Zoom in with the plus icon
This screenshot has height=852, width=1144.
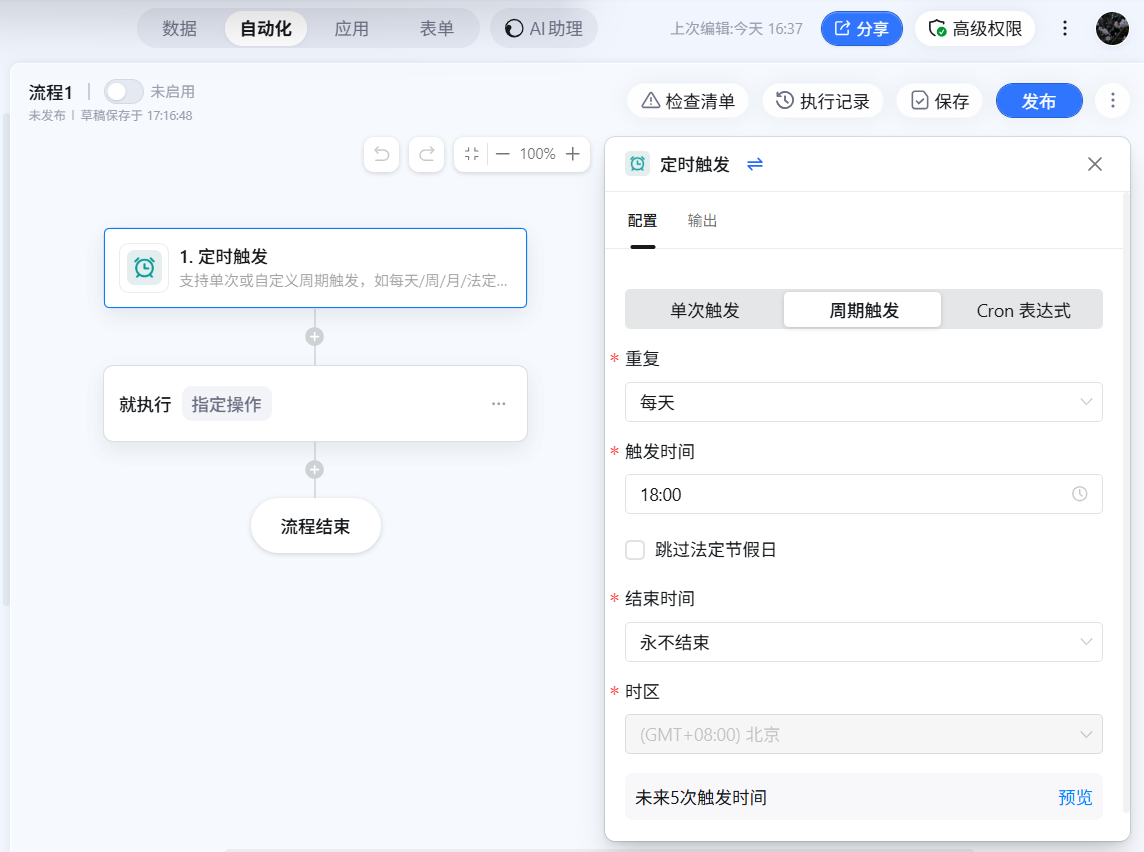(572, 154)
